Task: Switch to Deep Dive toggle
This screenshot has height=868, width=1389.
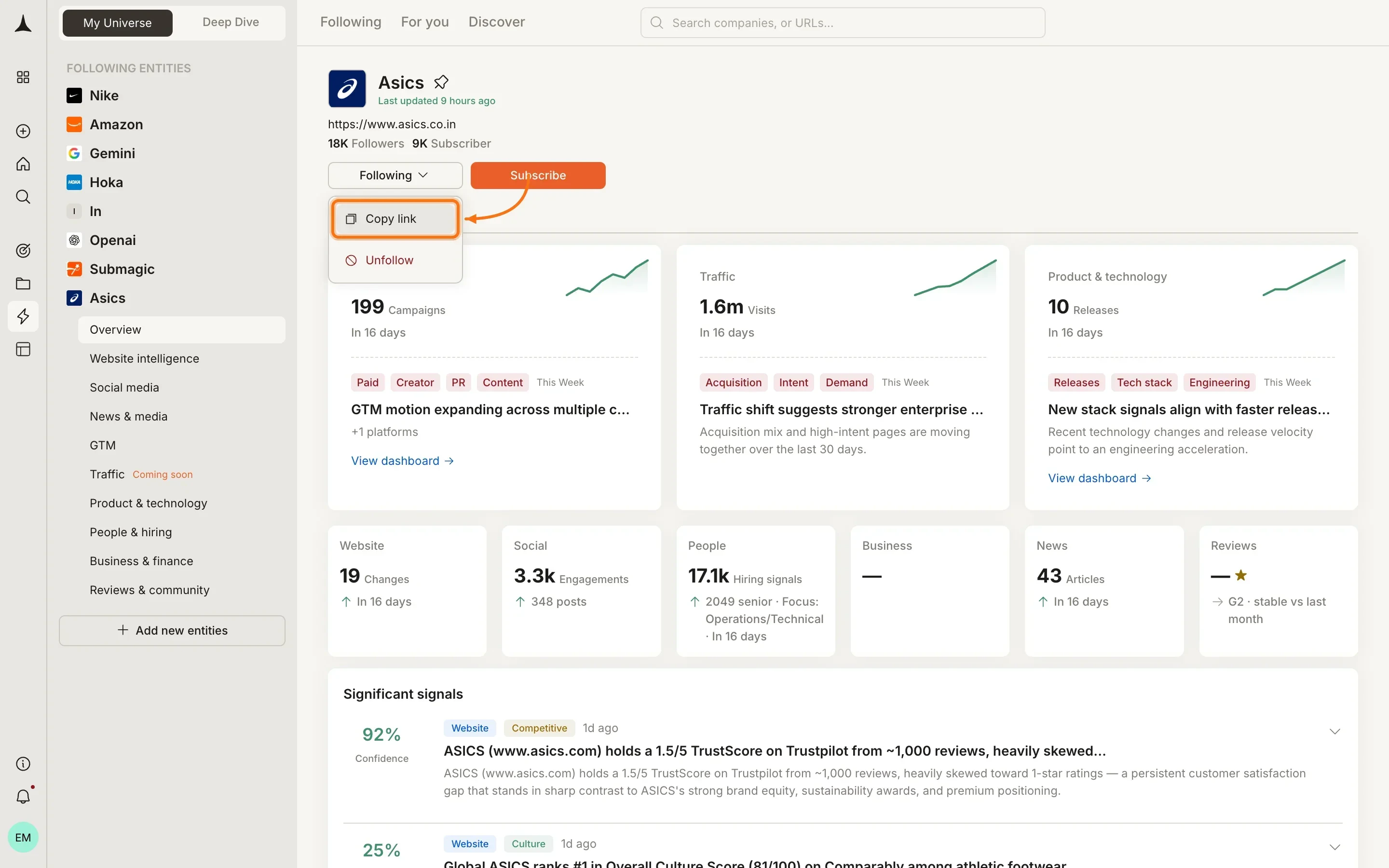Action: pos(231,22)
